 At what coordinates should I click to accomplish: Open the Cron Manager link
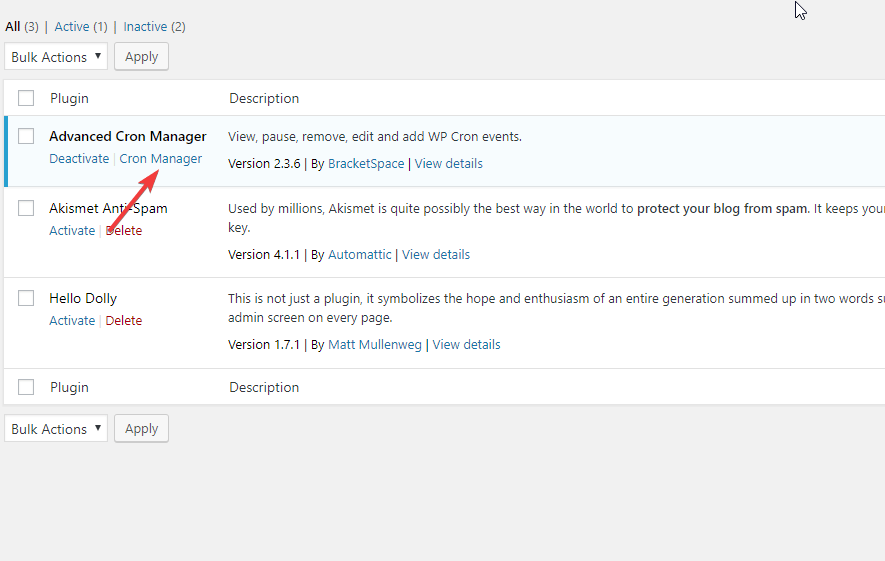(160, 159)
